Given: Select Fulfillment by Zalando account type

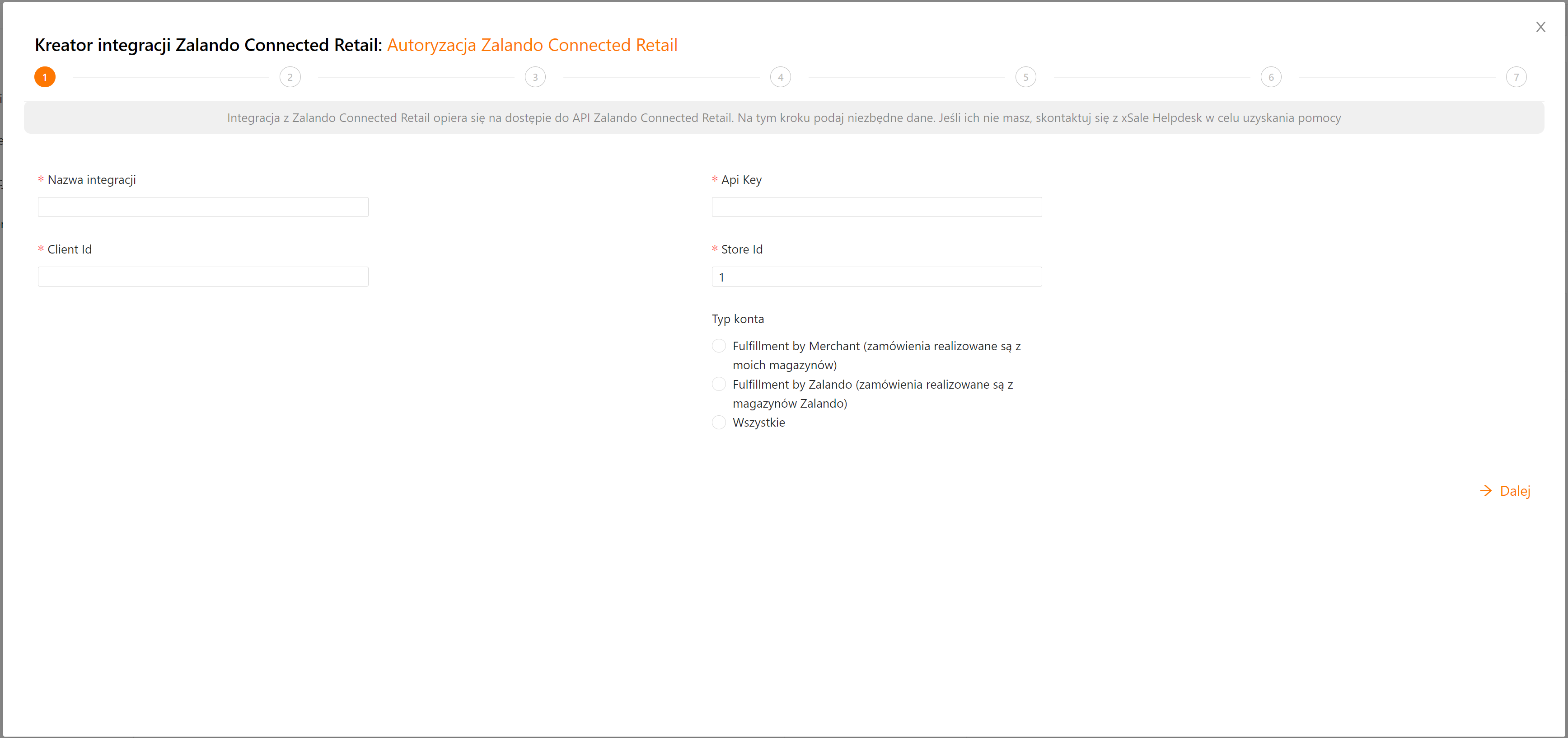Looking at the screenshot, I should [x=719, y=384].
